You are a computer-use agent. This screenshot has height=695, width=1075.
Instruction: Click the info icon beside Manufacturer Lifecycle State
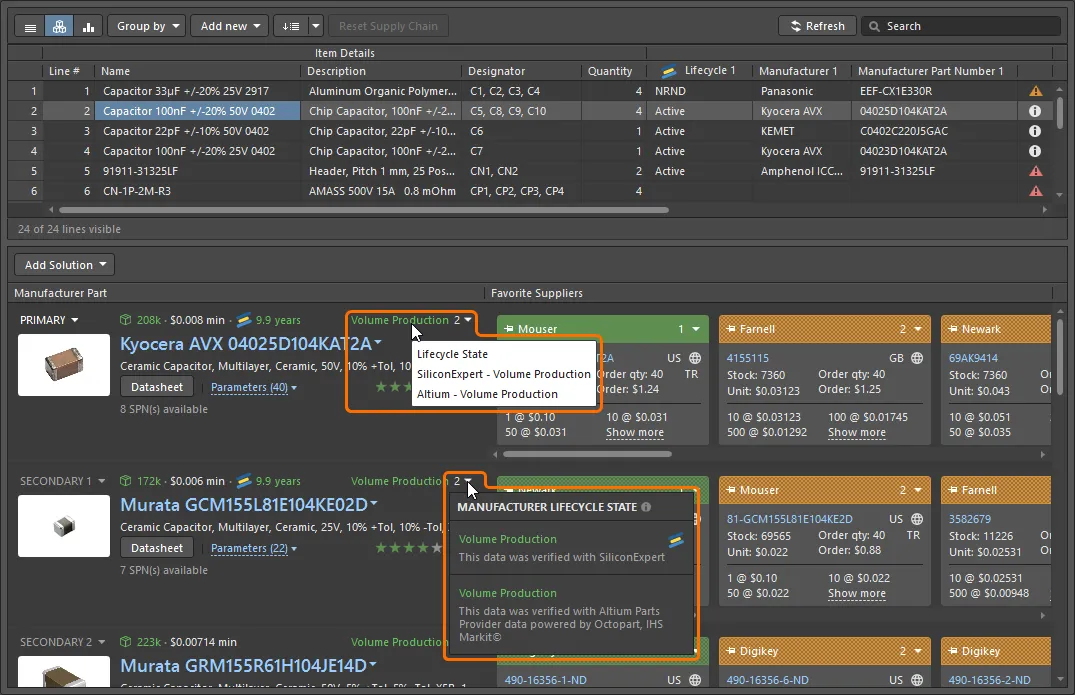click(x=646, y=507)
